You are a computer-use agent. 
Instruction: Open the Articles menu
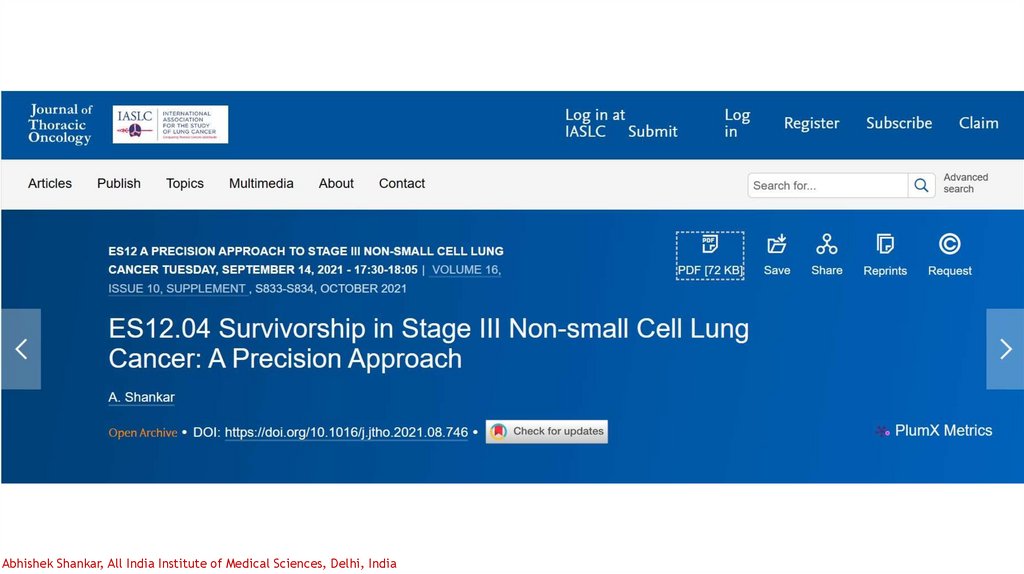[x=50, y=184]
